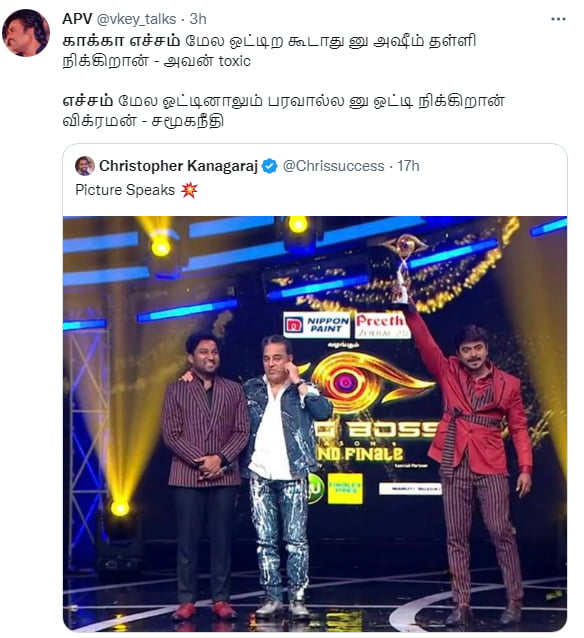Open the three-dot more options menu
584x638 pixels.
(558, 19)
